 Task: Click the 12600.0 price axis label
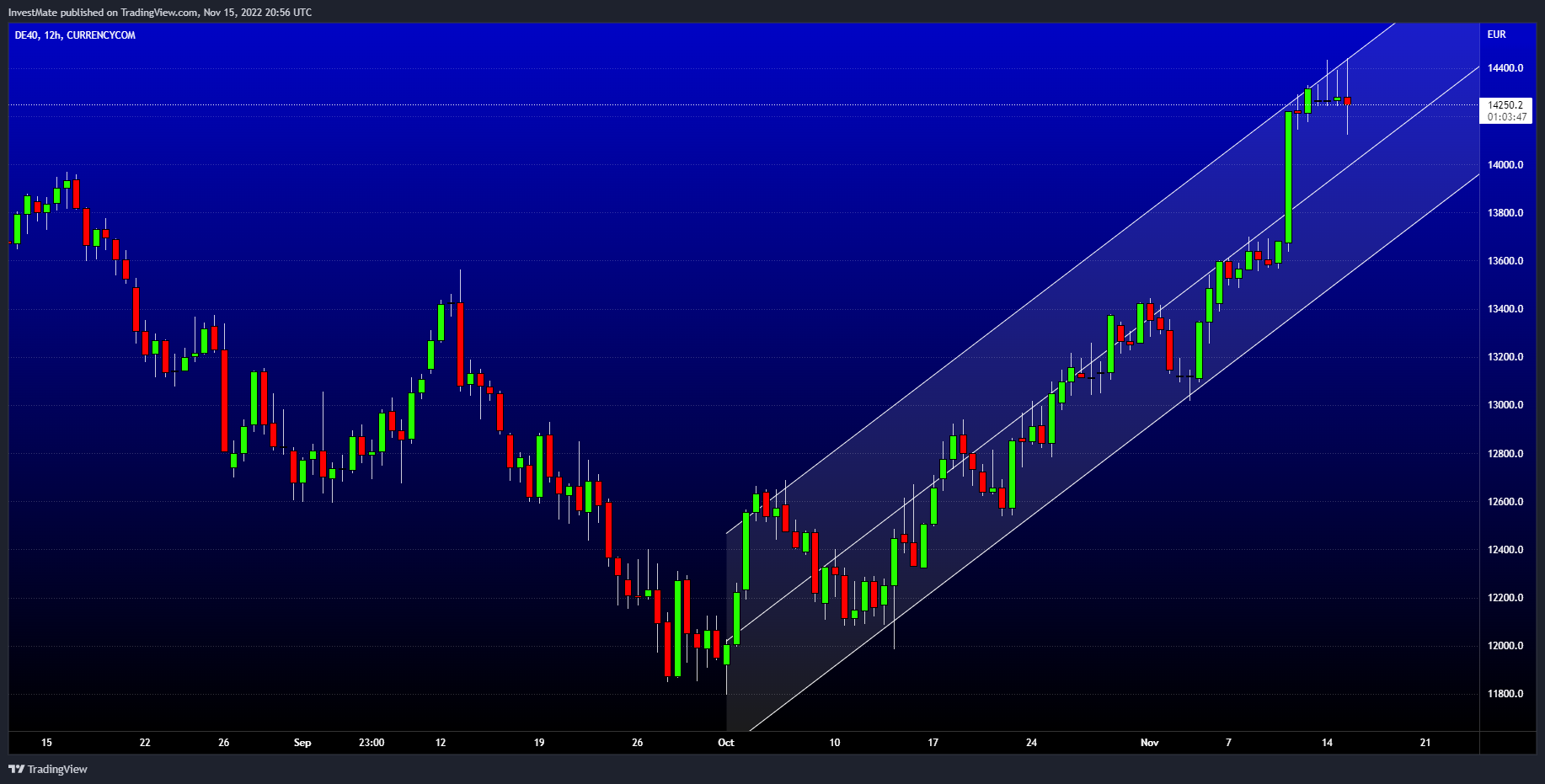pyautogui.click(x=1505, y=502)
